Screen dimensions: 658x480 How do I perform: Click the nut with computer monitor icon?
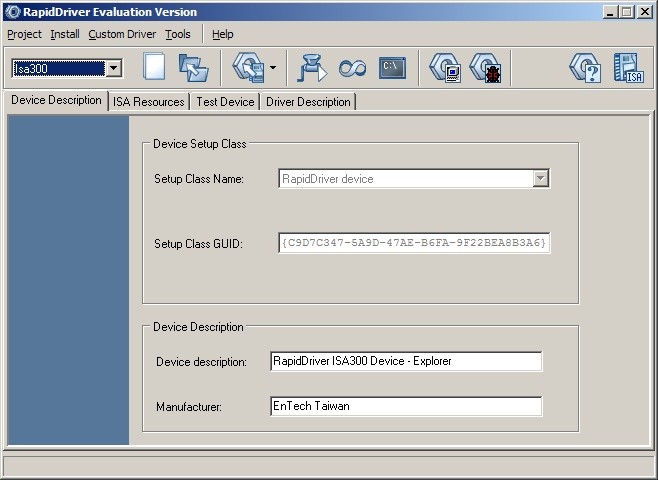coord(445,67)
